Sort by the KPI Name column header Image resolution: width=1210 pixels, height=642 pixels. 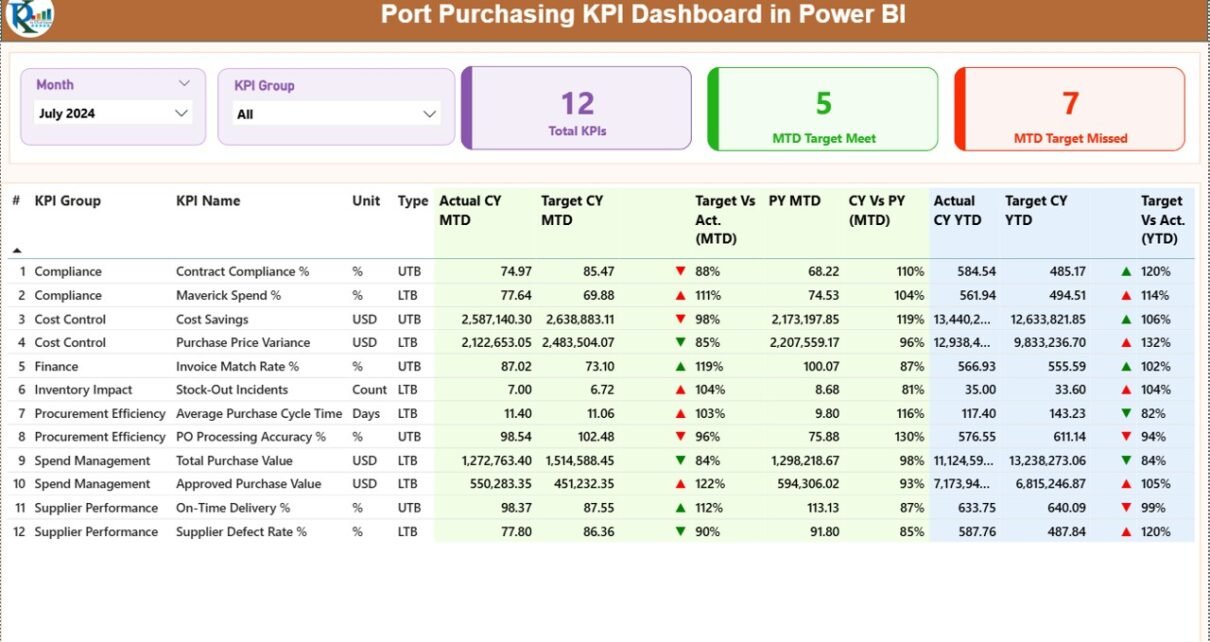point(208,201)
